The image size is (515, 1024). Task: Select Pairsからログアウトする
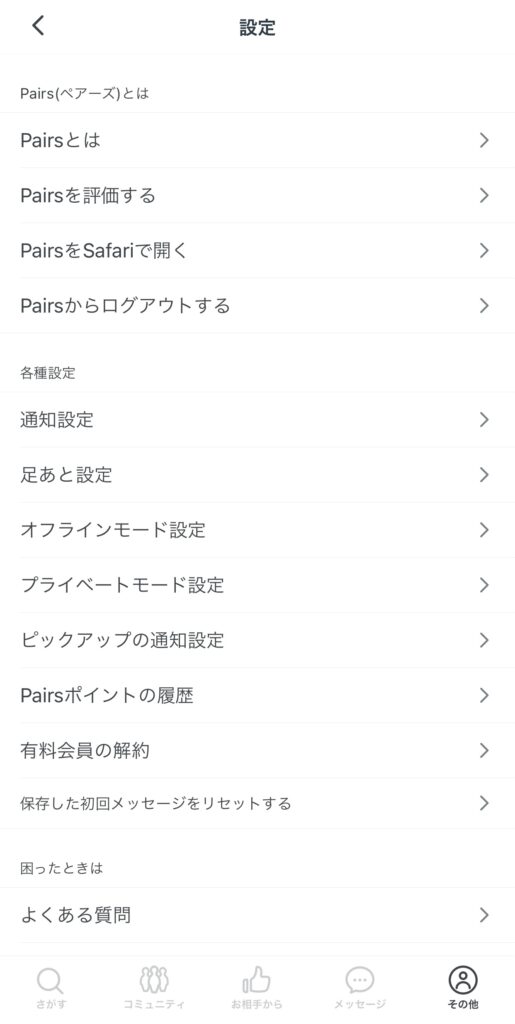257,306
